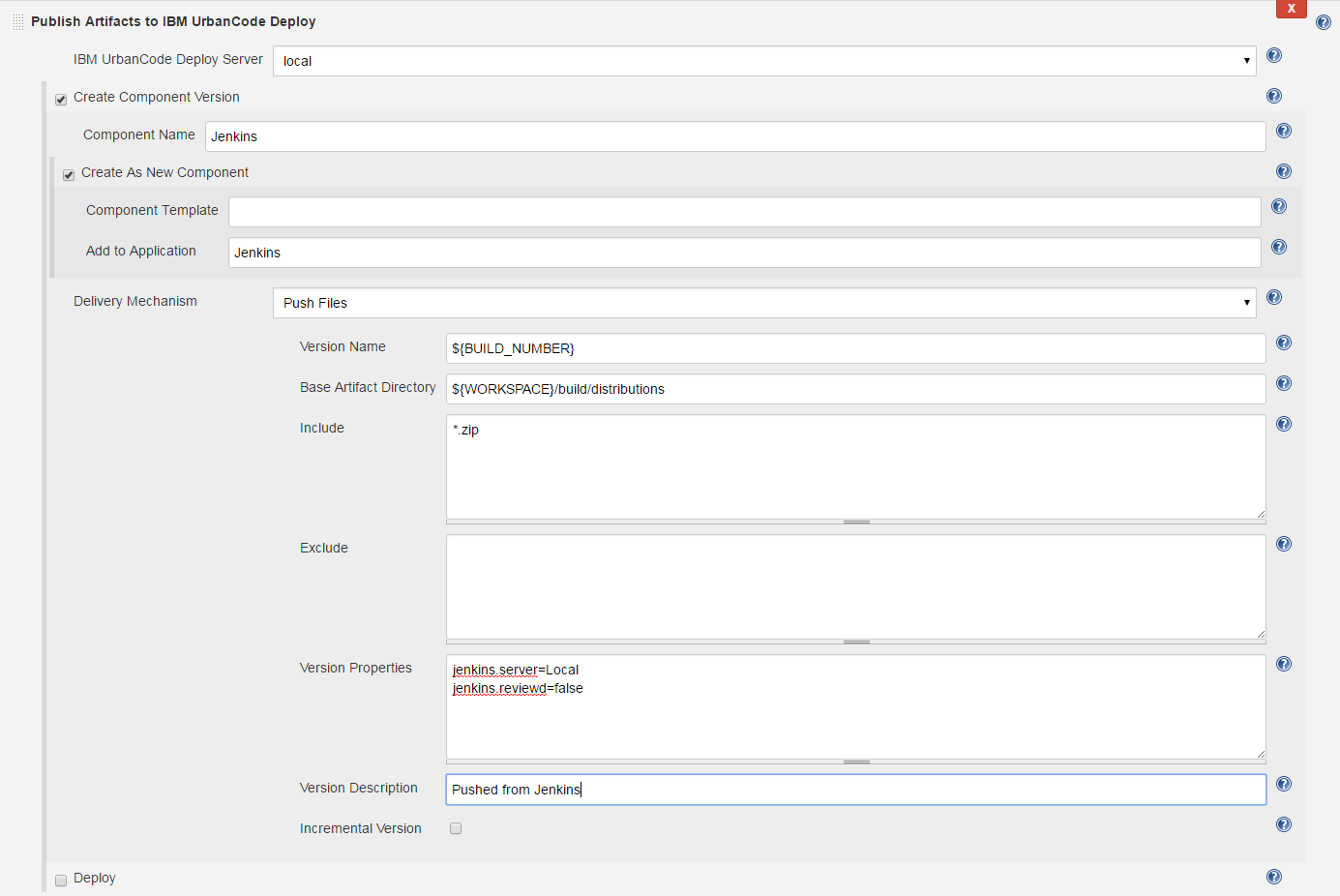Screen dimensions: 1340x896
Task: Click help icon next to Version Name
Action: [1284, 343]
